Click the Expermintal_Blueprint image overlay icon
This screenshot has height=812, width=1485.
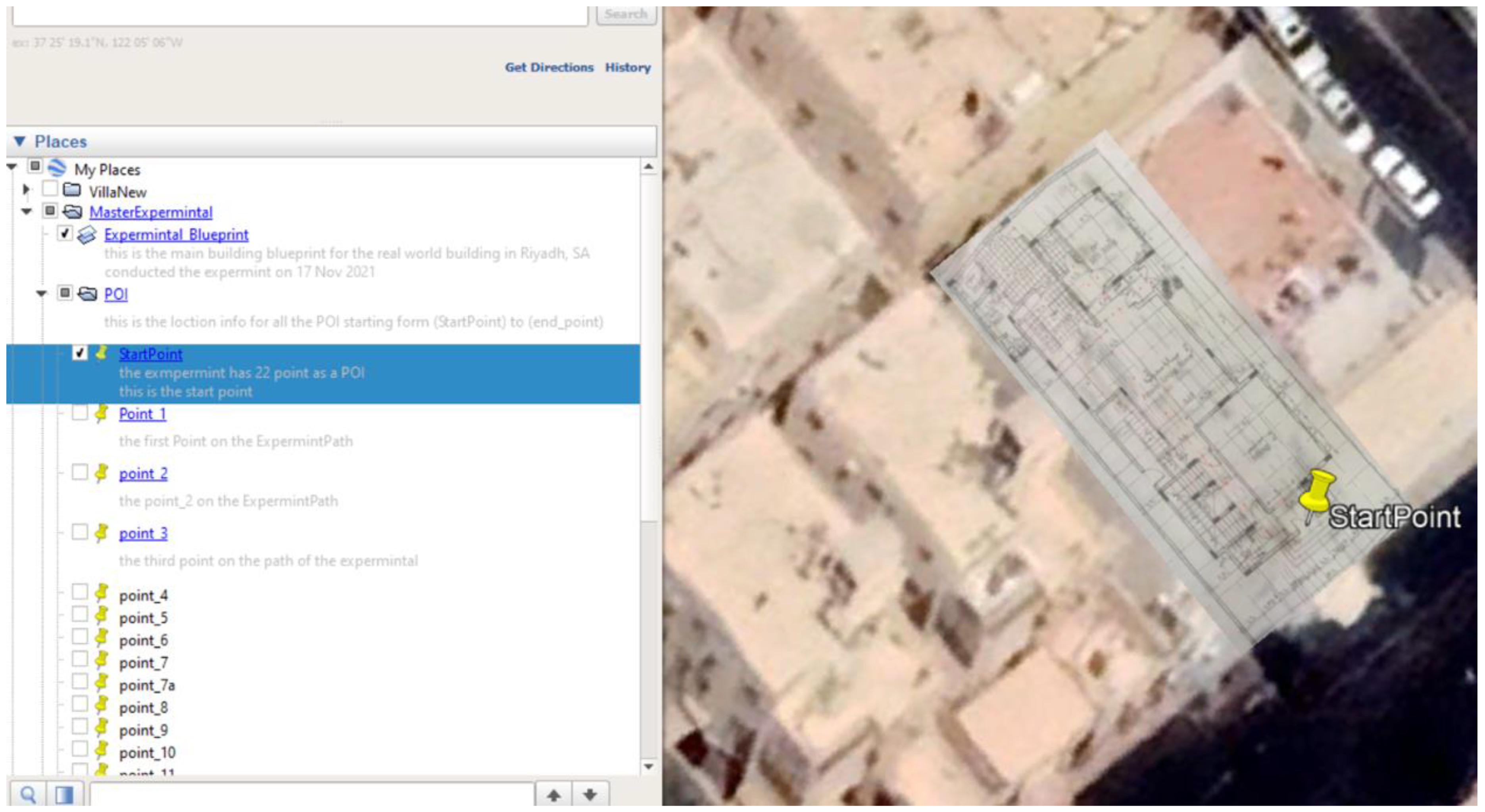[x=86, y=235]
